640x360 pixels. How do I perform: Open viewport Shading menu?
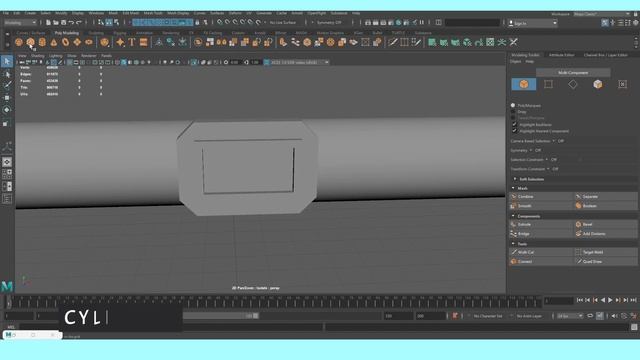coord(38,56)
